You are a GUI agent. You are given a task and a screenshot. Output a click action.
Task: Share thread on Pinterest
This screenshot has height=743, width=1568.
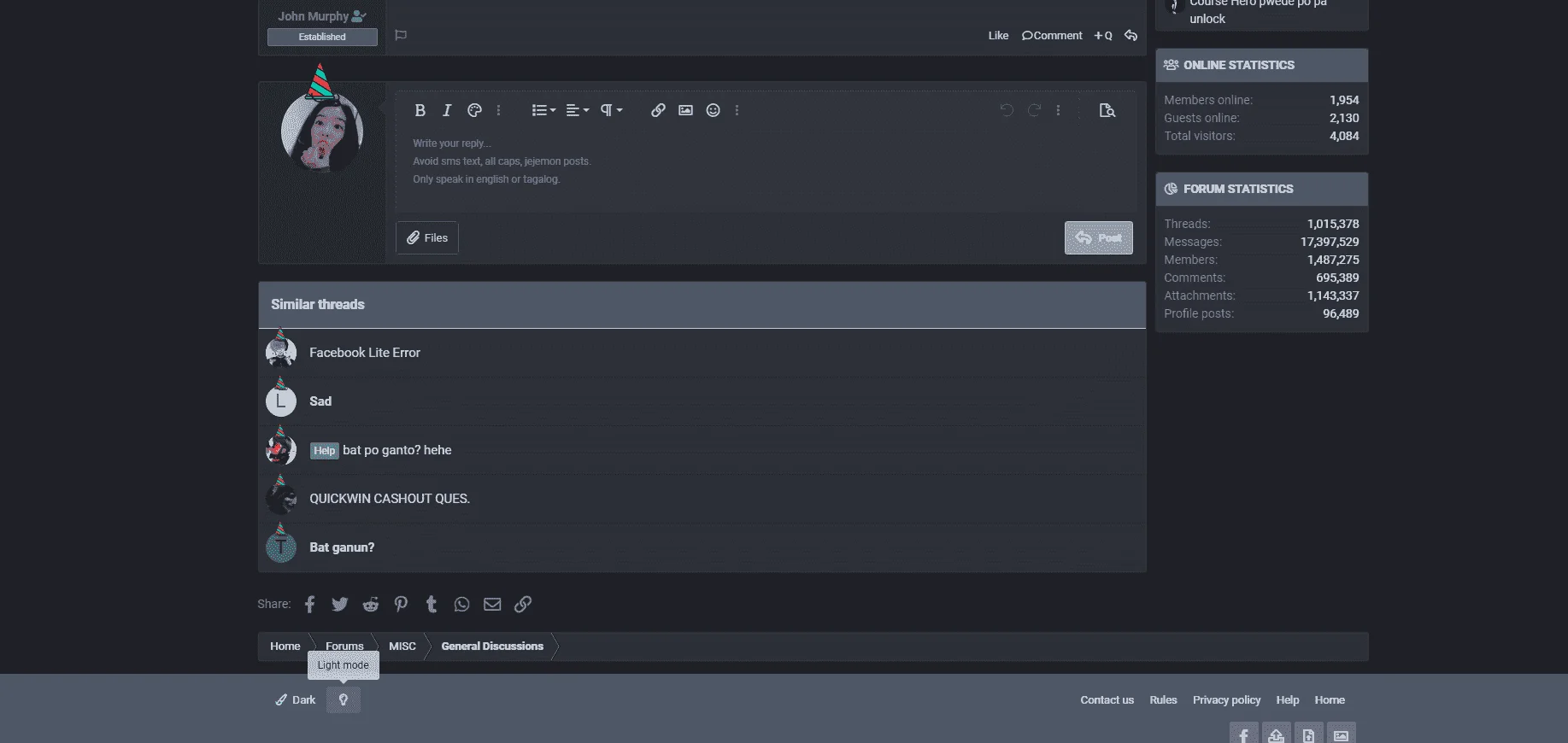coord(401,604)
